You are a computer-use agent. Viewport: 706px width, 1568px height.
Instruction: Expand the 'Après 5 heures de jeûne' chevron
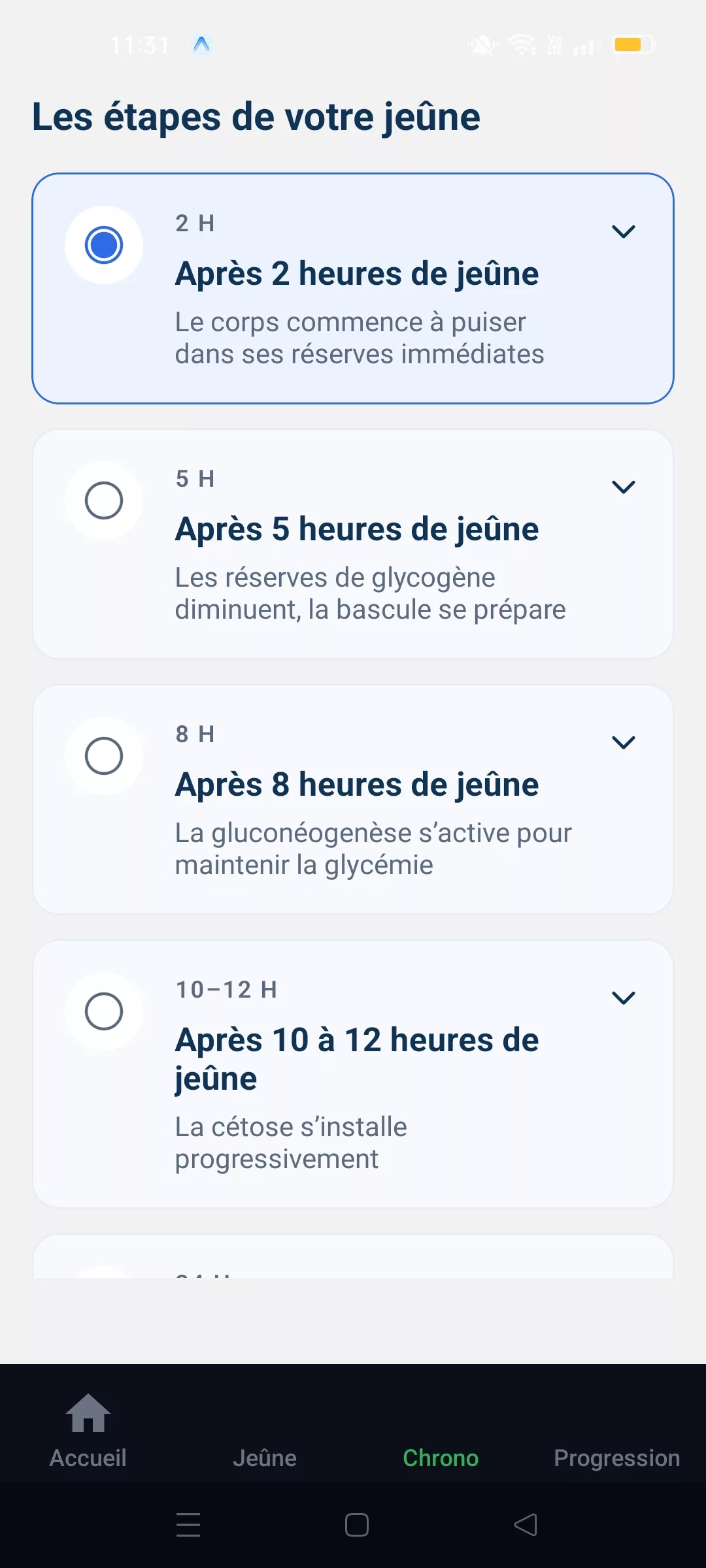[x=624, y=487]
